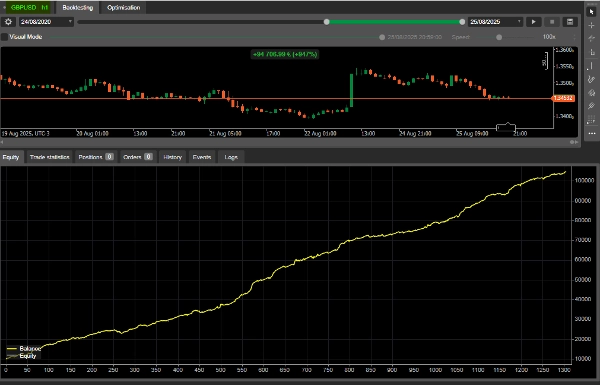Enable the Visual Mode checkbox

tap(5, 37)
